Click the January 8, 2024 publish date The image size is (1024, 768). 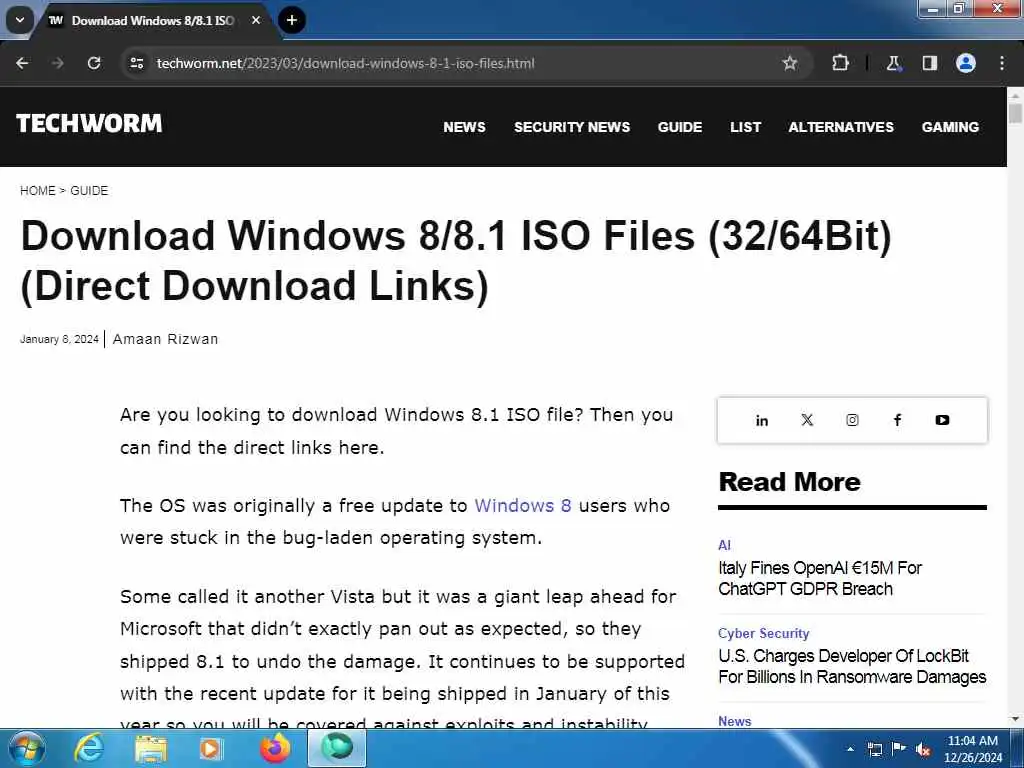tap(59, 339)
